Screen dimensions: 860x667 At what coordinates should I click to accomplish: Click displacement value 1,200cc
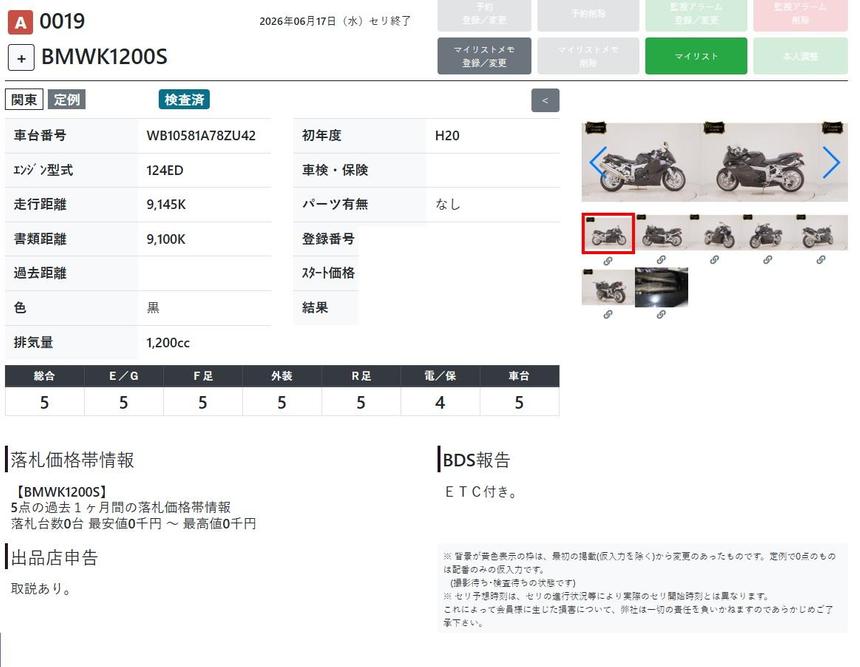point(168,343)
